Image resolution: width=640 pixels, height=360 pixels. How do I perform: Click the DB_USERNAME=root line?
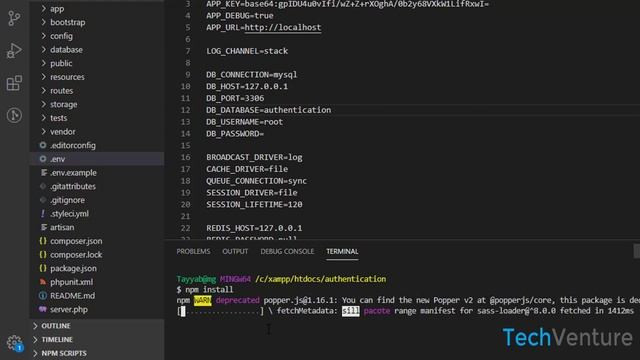click(244, 122)
